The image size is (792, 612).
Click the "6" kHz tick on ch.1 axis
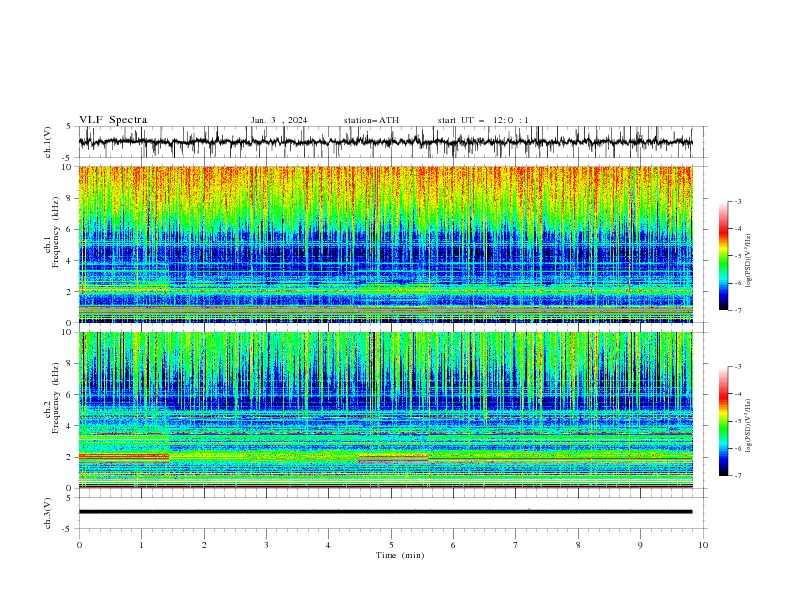click(70, 229)
